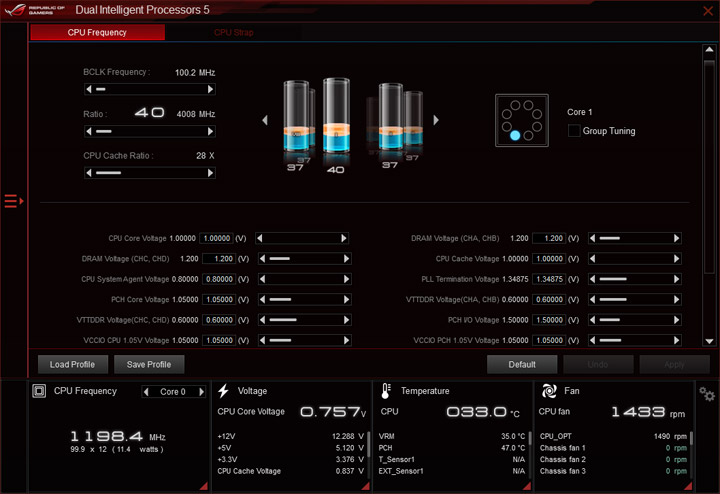Switch to previous core in monitor panel
This screenshot has height=494, width=720.
(146, 392)
